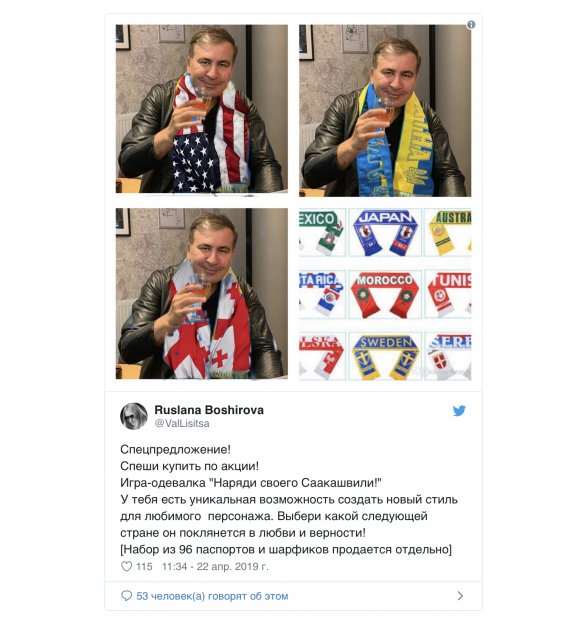Click the 53 человек(а) говорят об этом link

tap(212, 596)
